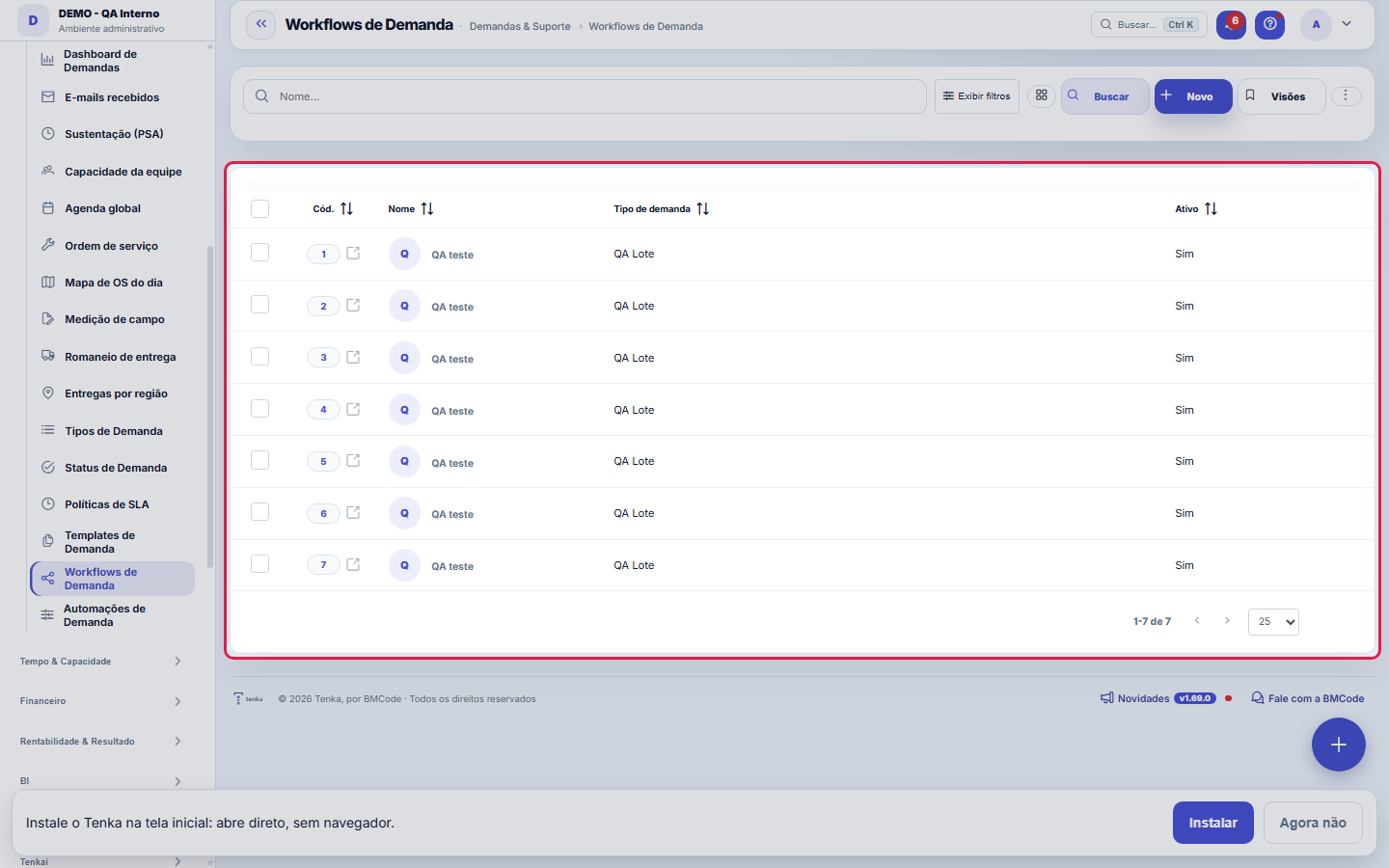Open the three-dot more options menu
The width and height of the screenshot is (1389, 868).
click(1347, 95)
